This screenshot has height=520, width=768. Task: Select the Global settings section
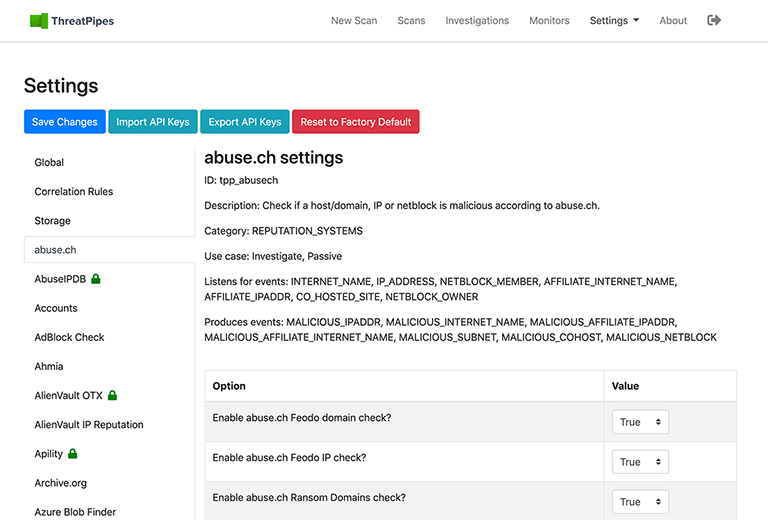[x=49, y=162]
